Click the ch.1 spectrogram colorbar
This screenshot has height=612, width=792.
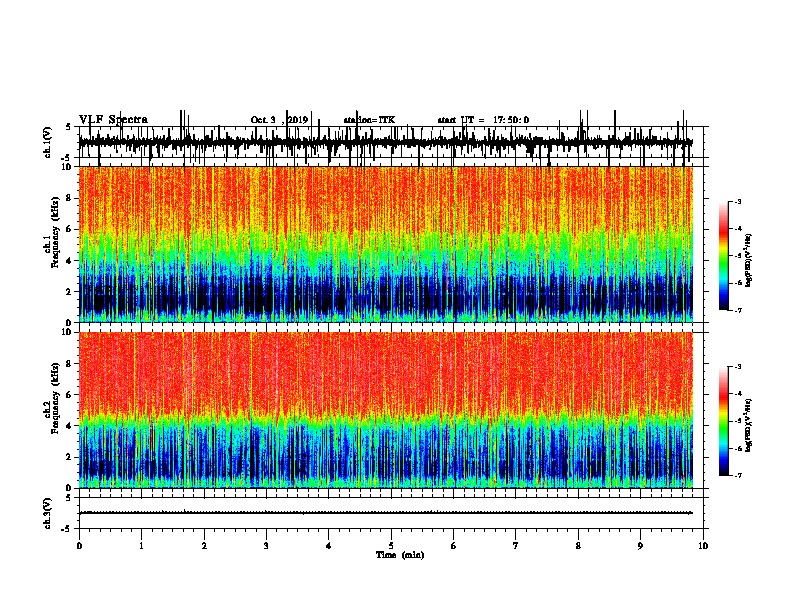723,256
